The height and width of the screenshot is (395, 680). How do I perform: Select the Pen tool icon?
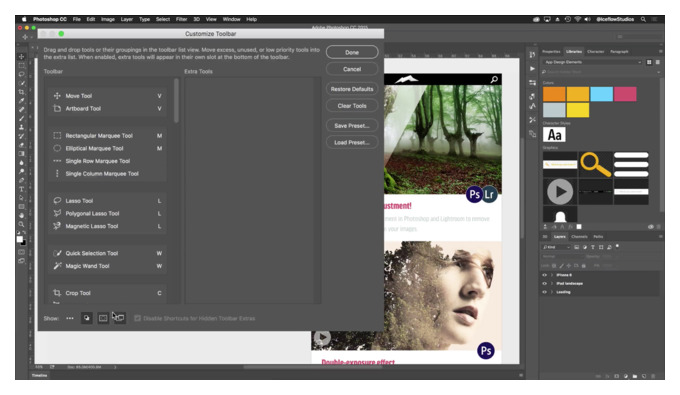tap(21, 180)
